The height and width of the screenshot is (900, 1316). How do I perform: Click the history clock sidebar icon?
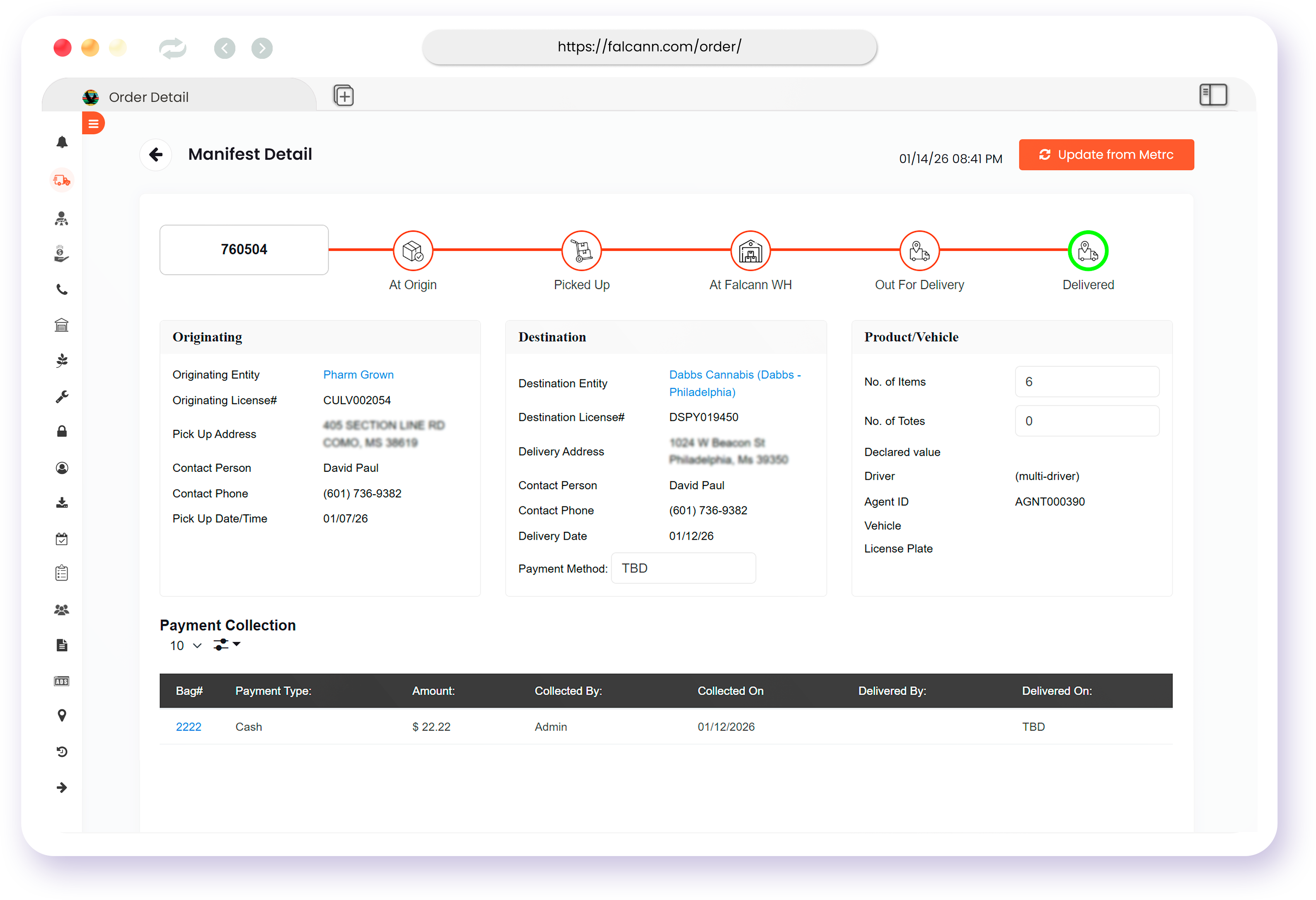coord(62,752)
